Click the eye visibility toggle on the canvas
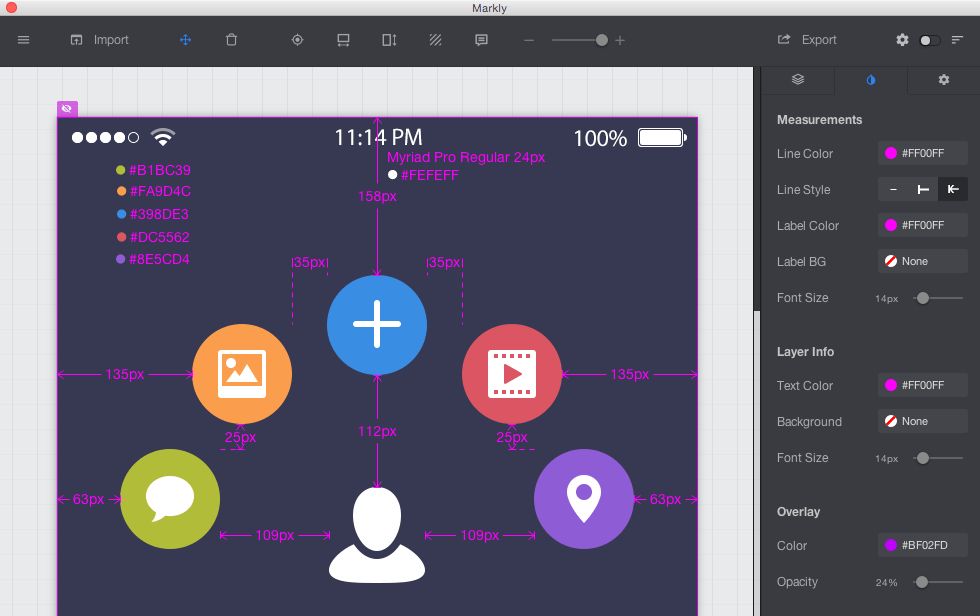 click(66, 108)
